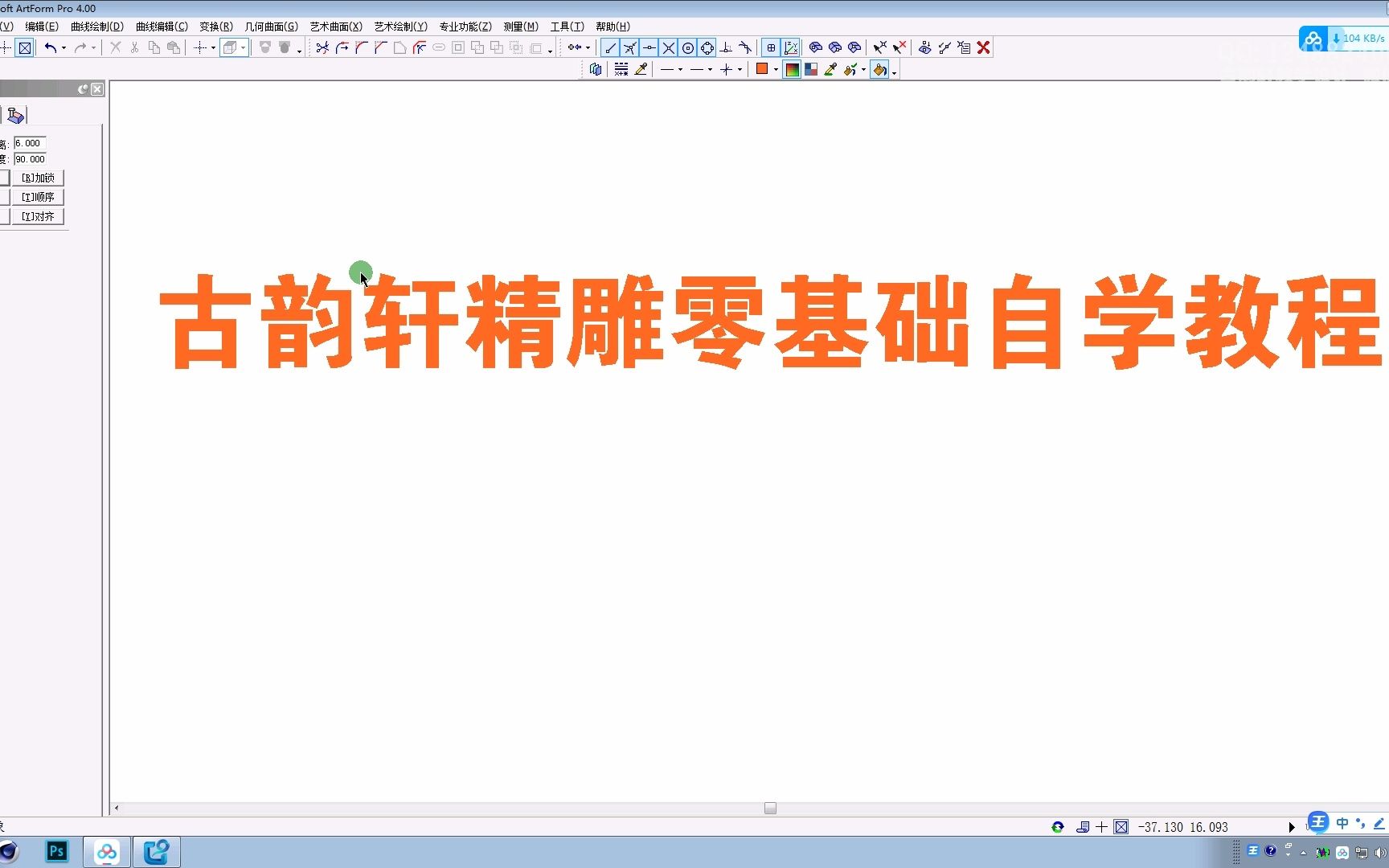The image size is (1389, 868).
Task: Click the scissors Cut icon
Action: tap(134, 47)
